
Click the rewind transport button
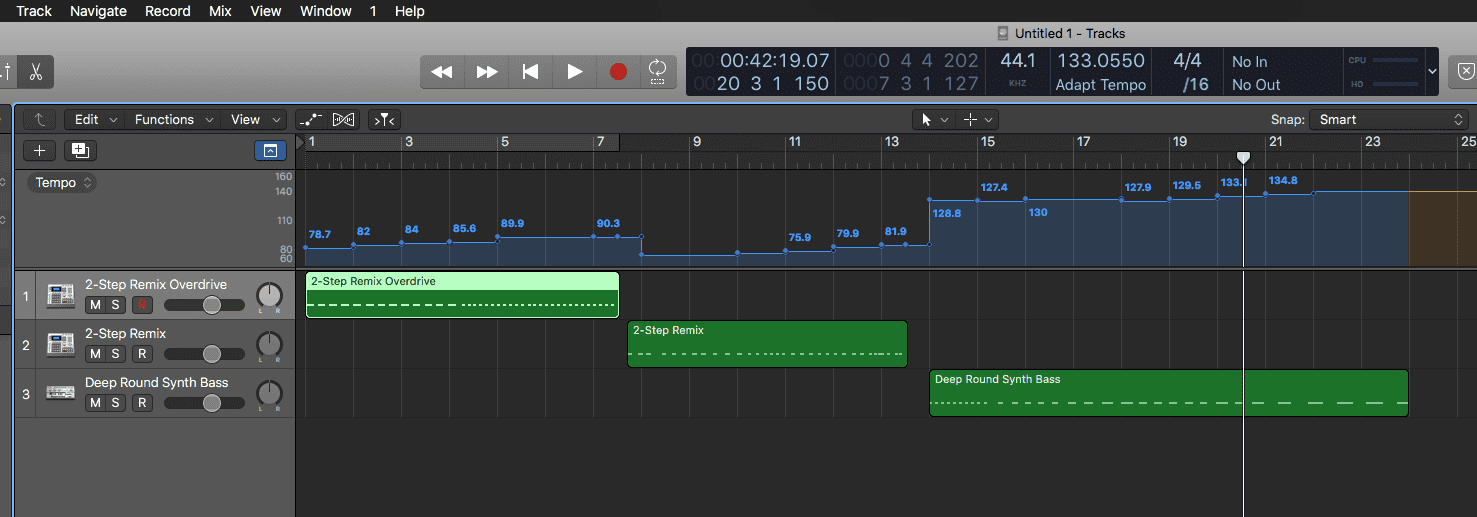click(x=442, y=72)
